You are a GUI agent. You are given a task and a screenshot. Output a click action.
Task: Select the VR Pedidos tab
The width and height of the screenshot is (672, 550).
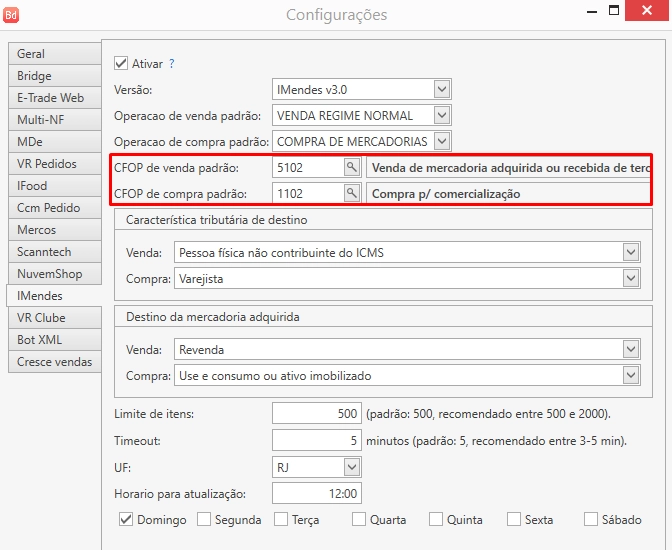(54, 164)
